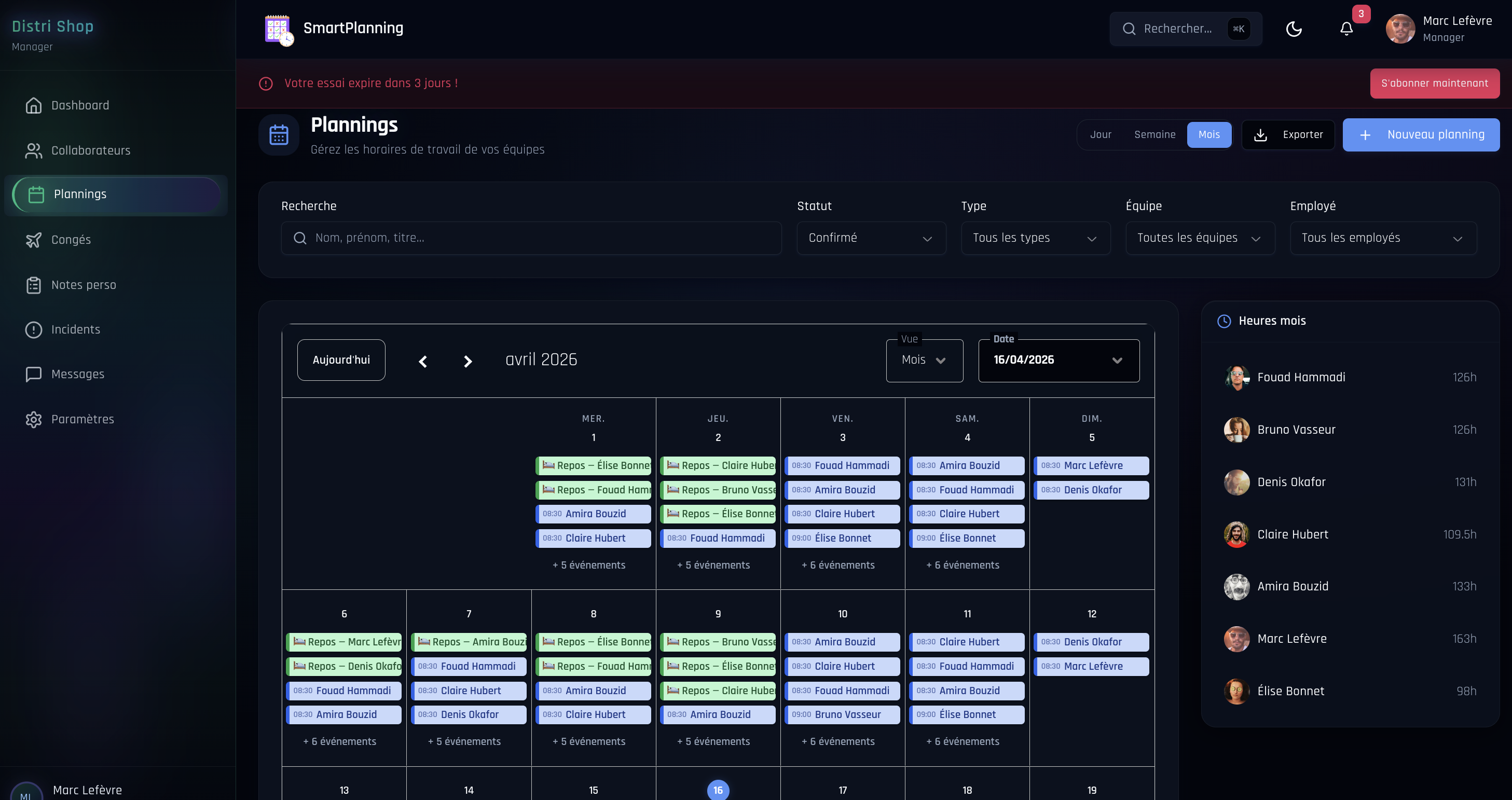Open the Vue Mois dropdown

pos(925,361)
